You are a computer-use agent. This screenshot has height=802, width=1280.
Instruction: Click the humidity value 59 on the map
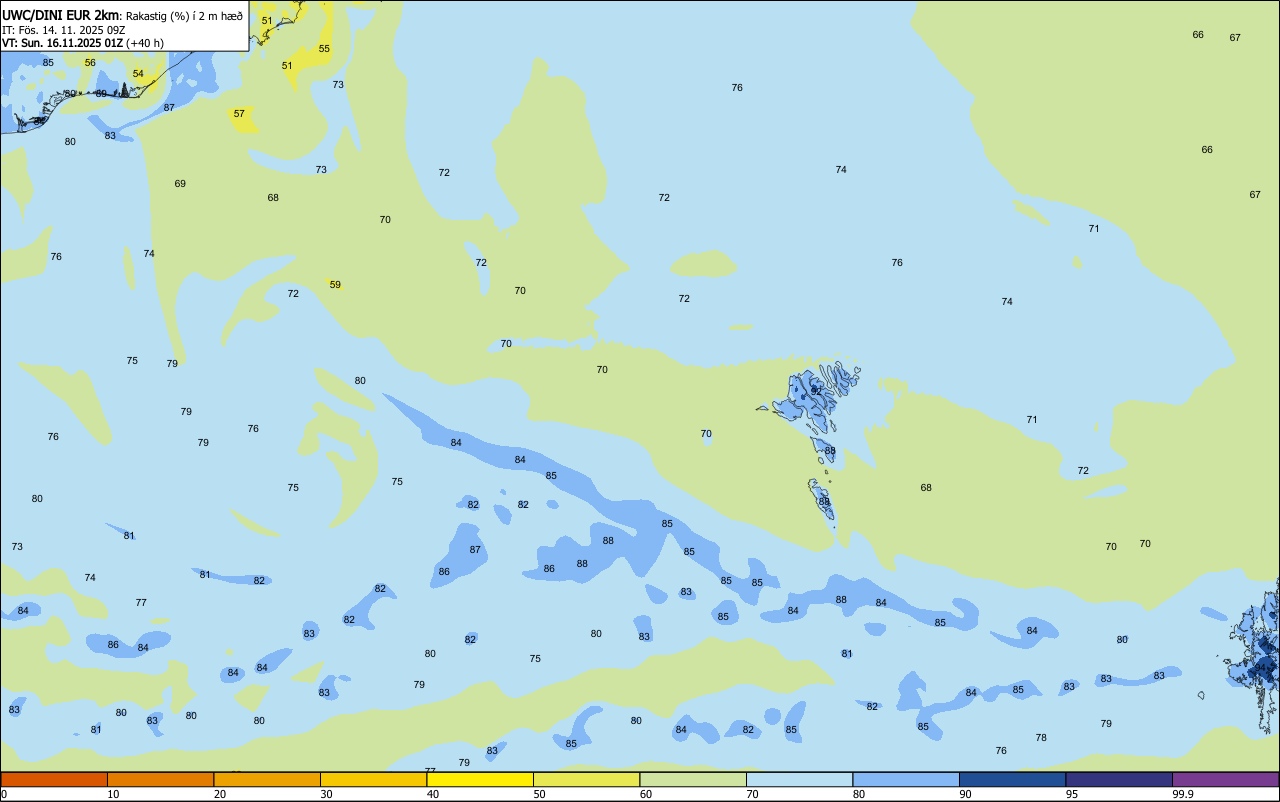point(335,285)
